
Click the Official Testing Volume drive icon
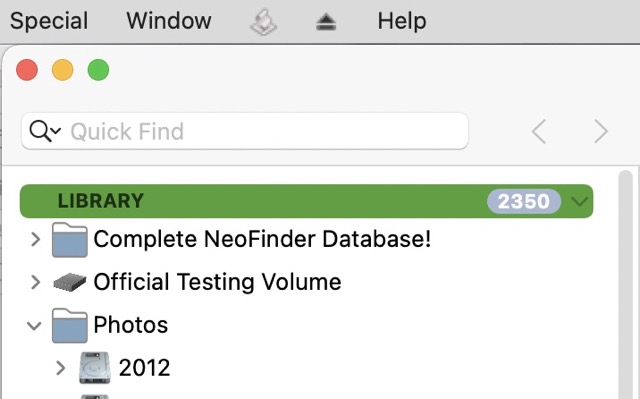coord(70,282)
